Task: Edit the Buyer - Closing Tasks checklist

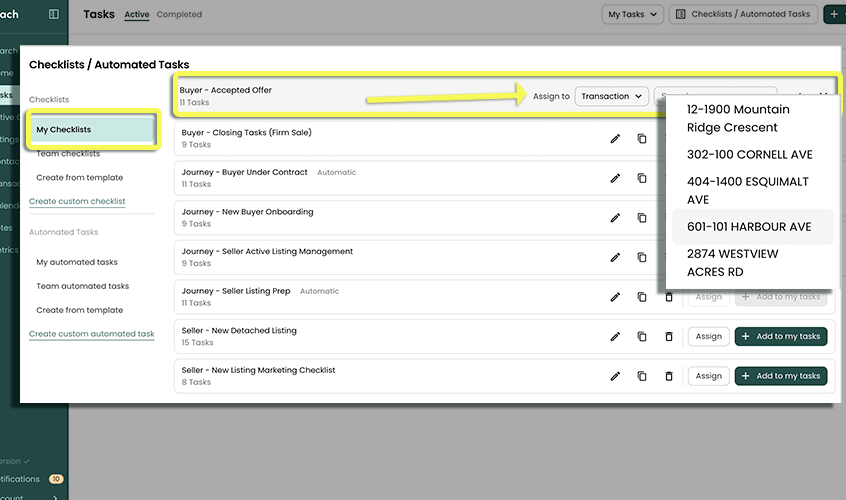Action: click(x=615, y=138)
